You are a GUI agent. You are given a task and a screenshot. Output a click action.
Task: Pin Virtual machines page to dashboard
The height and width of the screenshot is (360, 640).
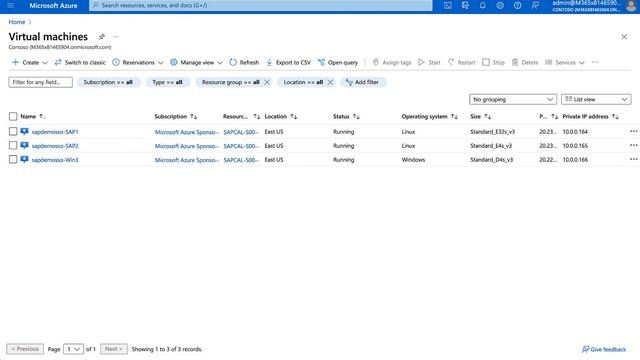[x=102, y=37]
